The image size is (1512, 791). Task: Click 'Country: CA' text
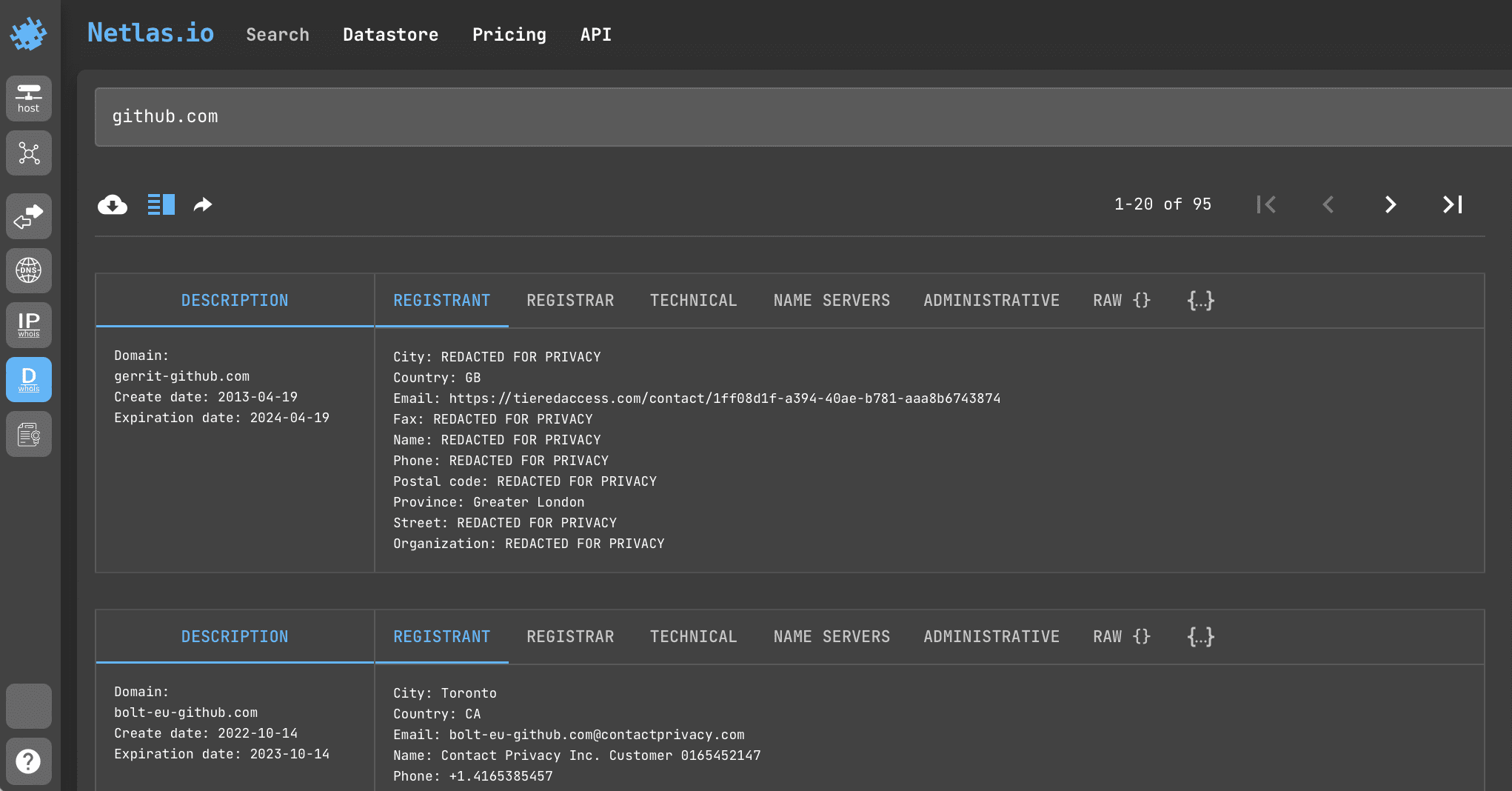[x=437, y=714]
